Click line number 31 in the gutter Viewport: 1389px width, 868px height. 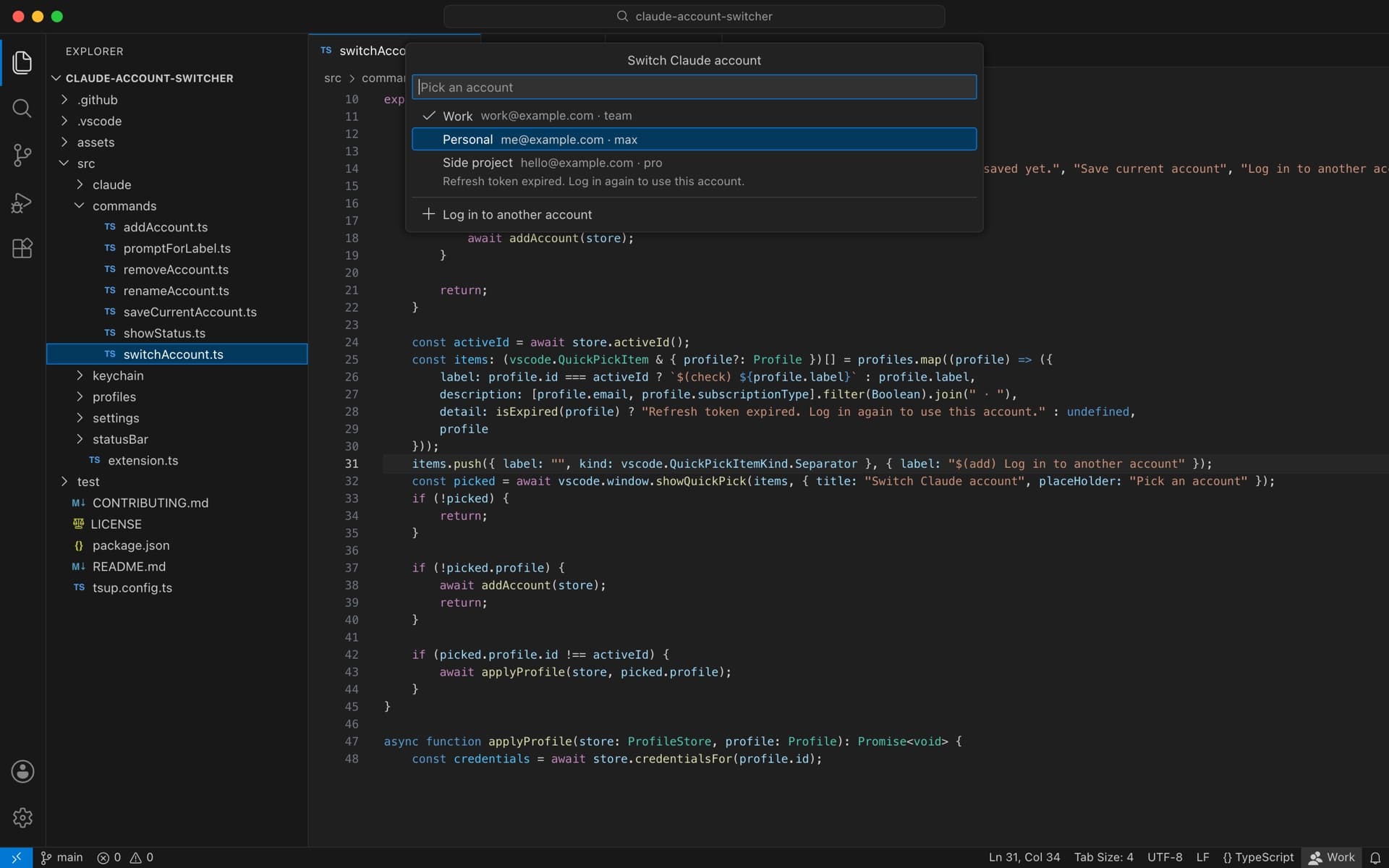tap(352, 464)
